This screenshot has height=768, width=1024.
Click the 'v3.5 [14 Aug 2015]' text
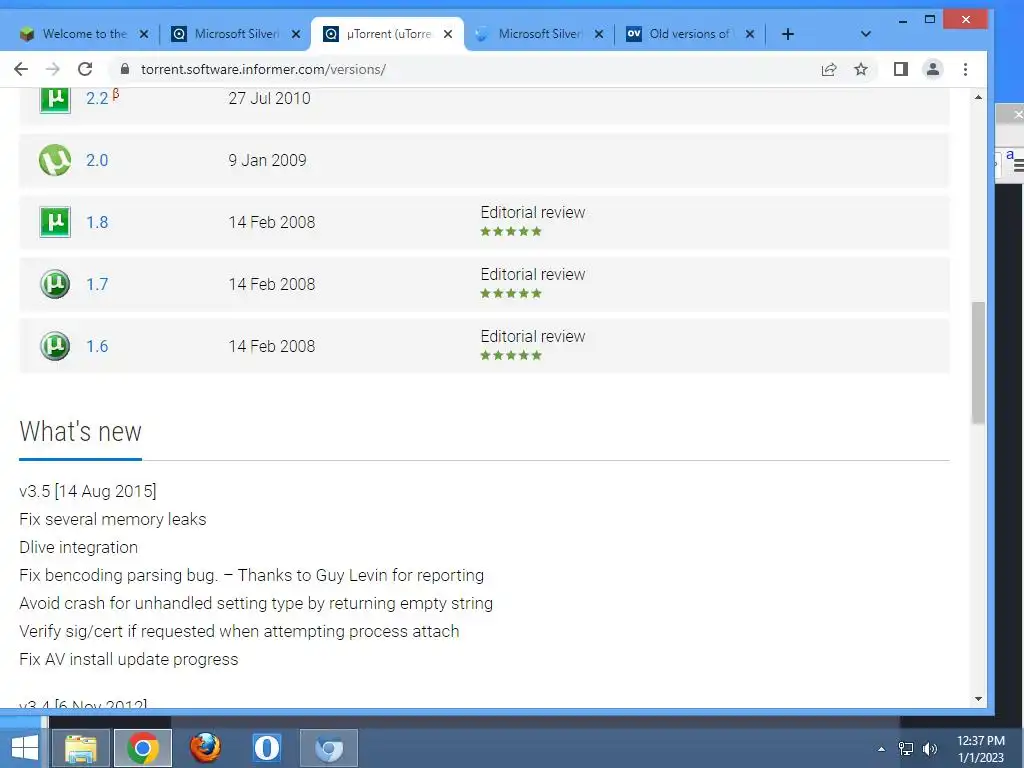click(x=88, y=491)
